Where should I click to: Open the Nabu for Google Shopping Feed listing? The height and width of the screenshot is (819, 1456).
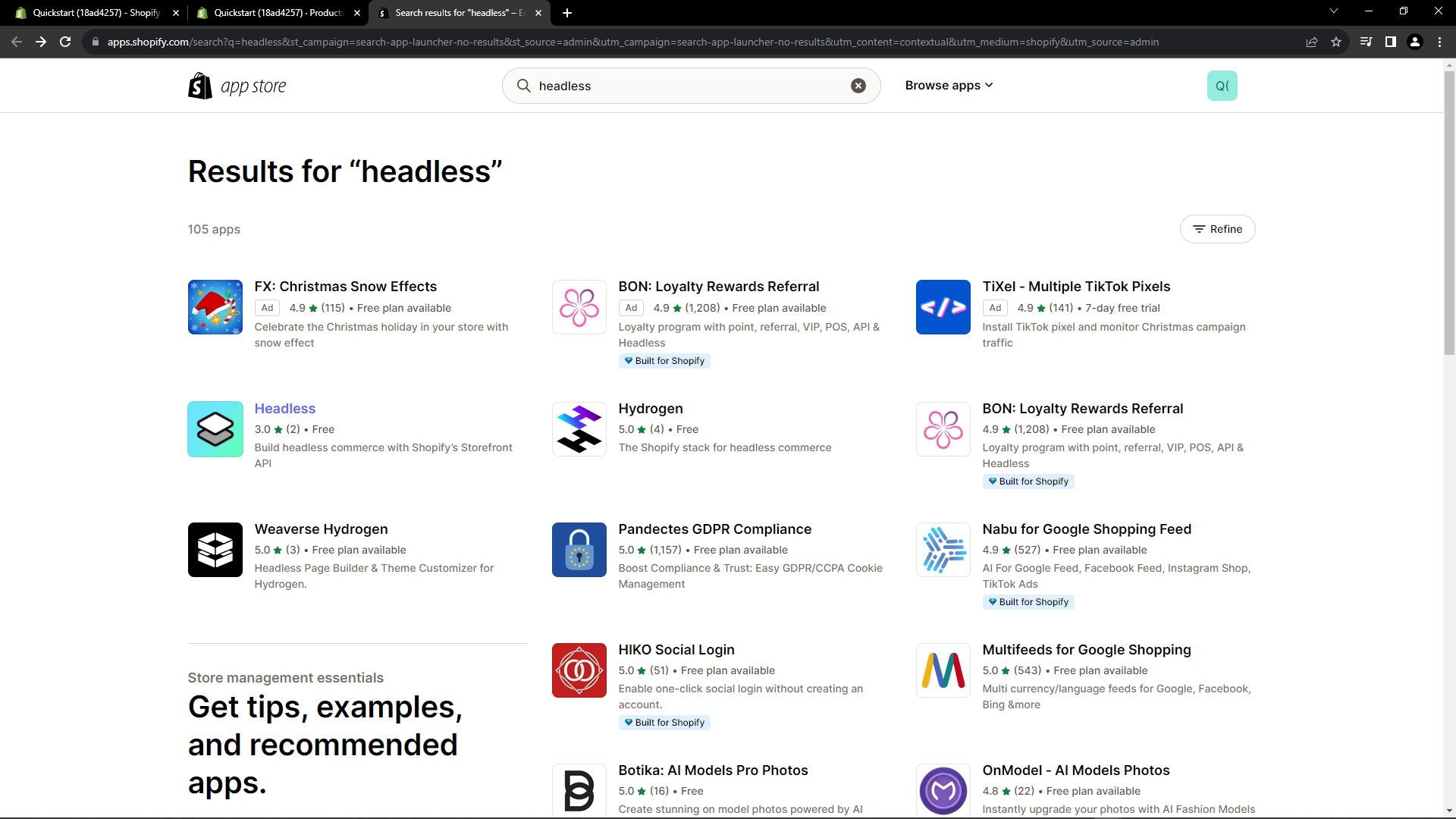[1087, 529]
